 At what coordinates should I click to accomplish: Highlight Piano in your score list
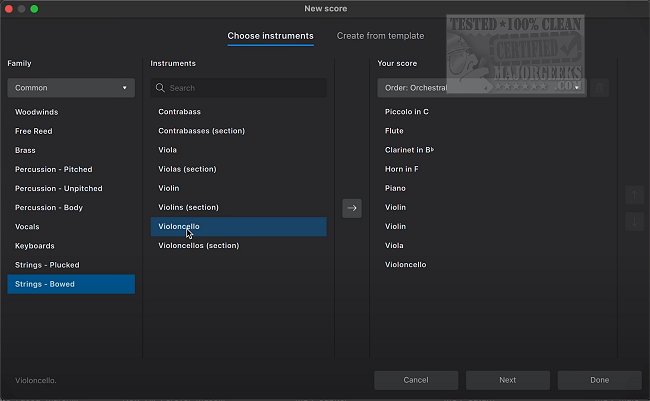(395, 188)
